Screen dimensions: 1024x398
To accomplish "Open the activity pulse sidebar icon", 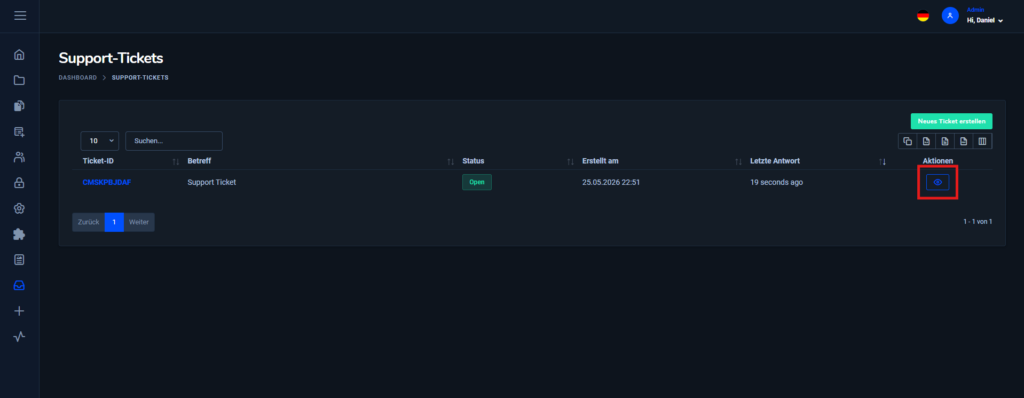I will tap(19, 337).
